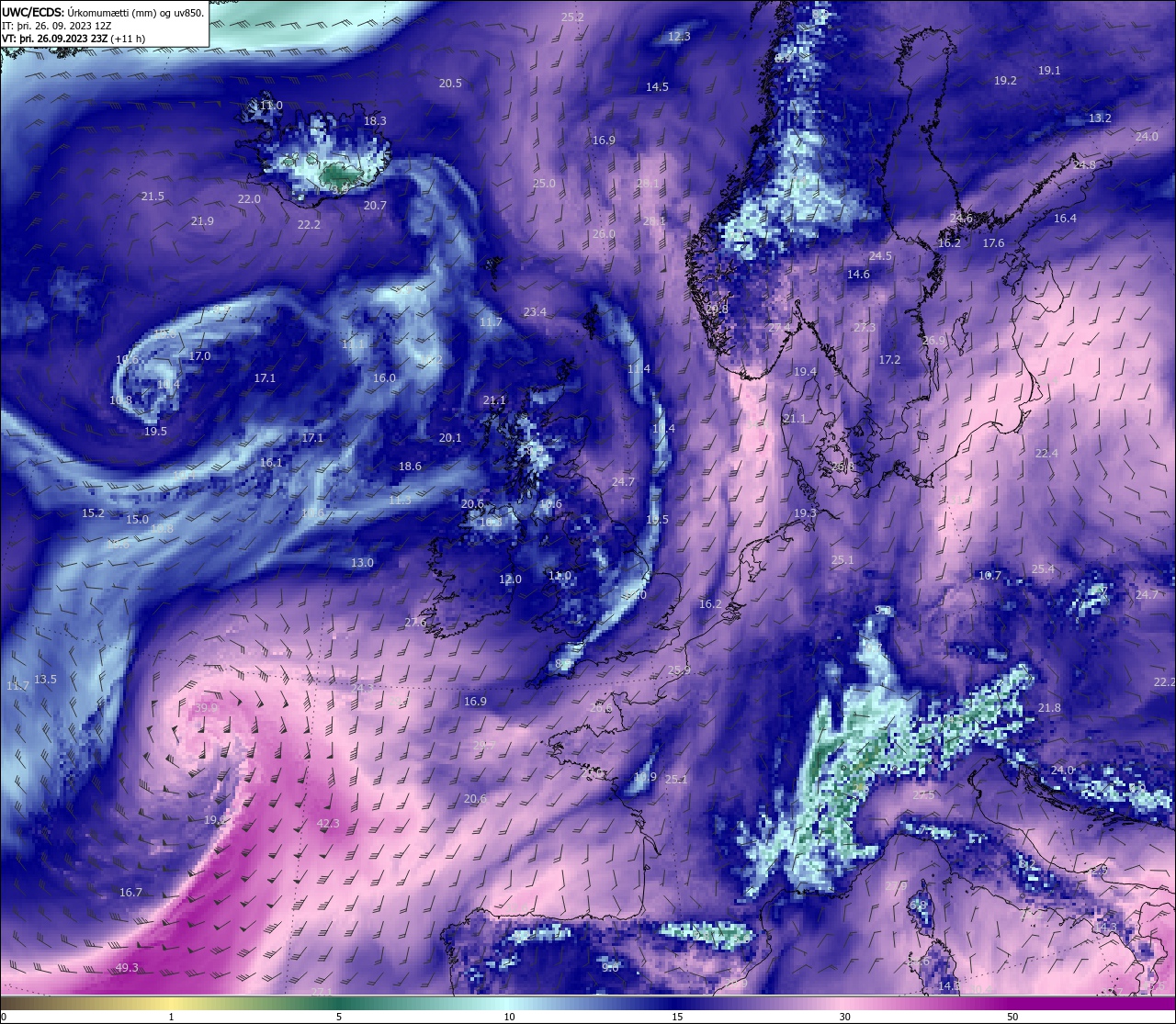The image size is (1176, 1024).
Task: Click the 25.9 value on the map
Action: 679,670
